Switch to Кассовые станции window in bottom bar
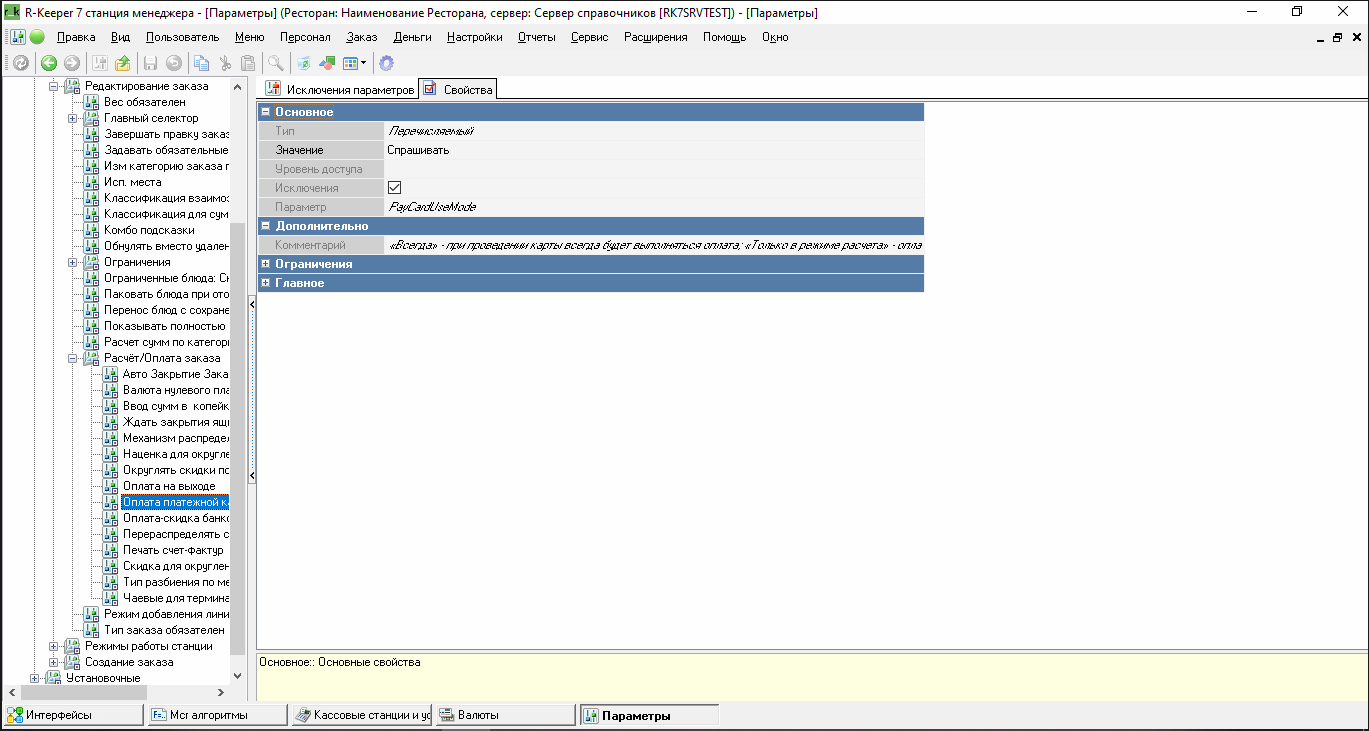Viewport: 1369px width, 731px height. tap(362, 715)
